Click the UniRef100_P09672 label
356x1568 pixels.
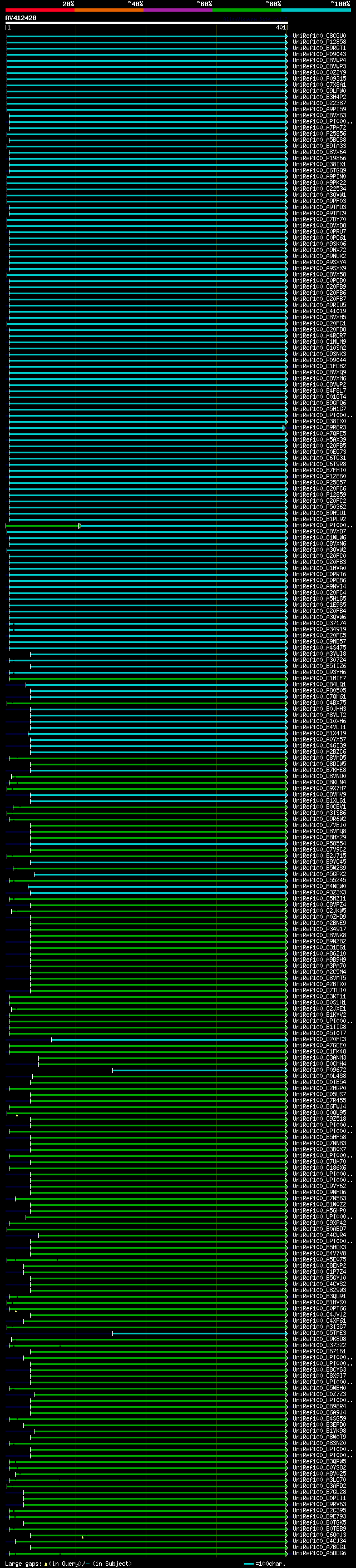[319, 1070]
